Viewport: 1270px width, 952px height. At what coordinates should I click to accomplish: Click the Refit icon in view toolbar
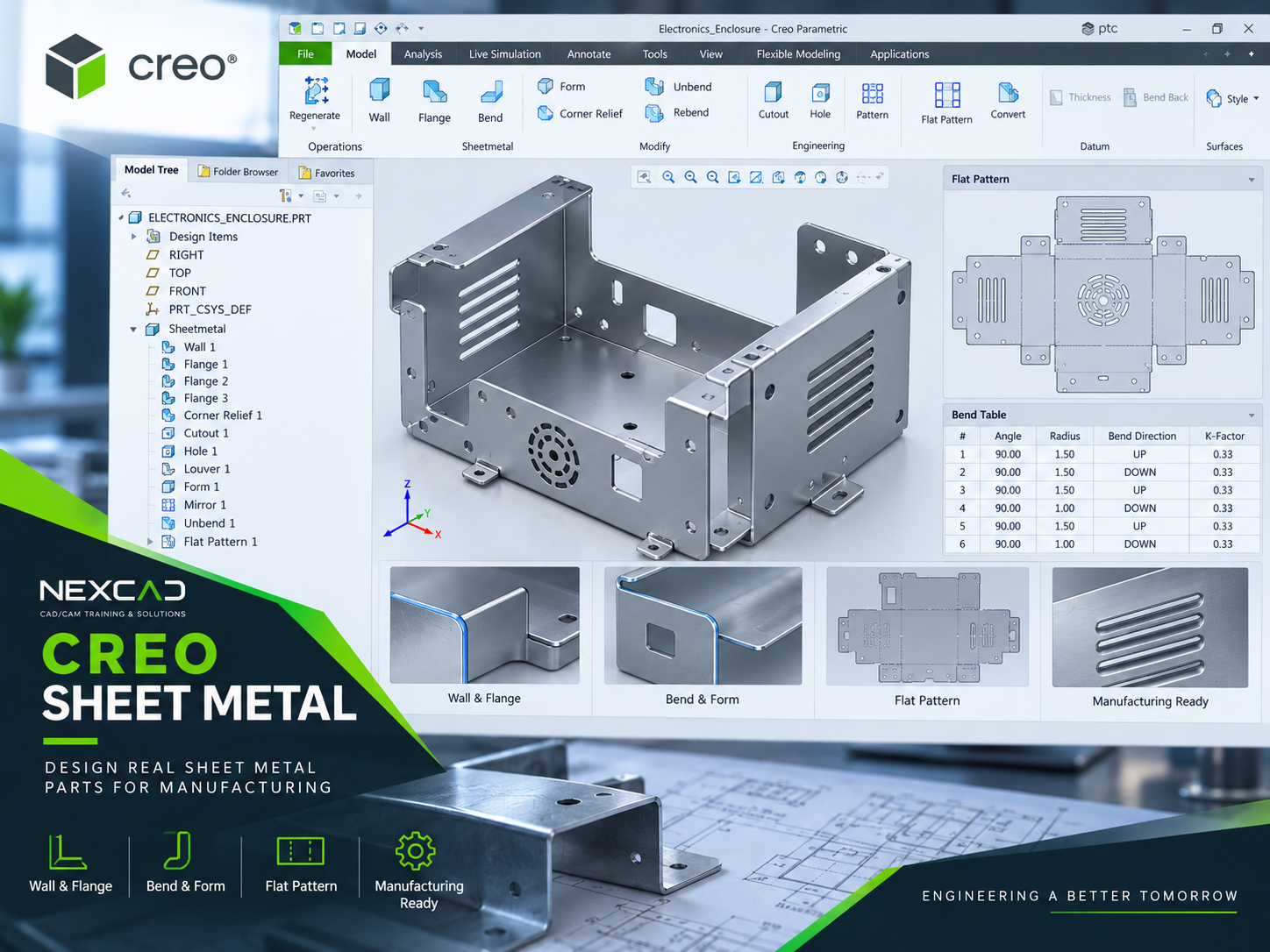(644, 177)
